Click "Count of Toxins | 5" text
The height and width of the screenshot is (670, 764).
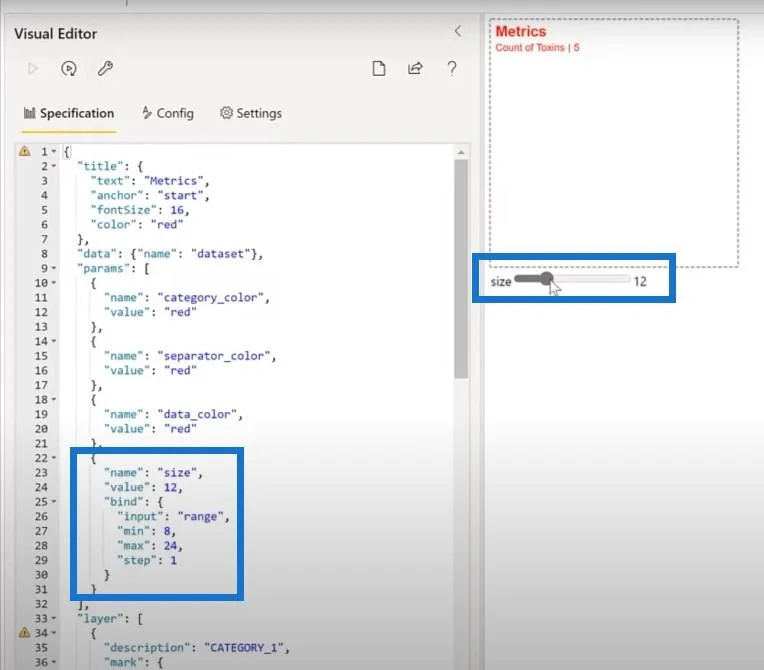[x=537, y=47]
